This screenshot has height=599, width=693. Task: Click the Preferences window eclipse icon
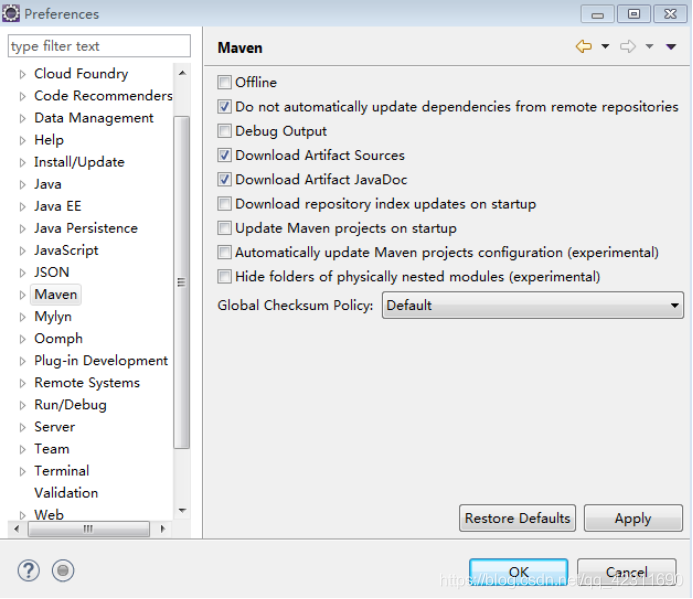[x=11, y=14]
